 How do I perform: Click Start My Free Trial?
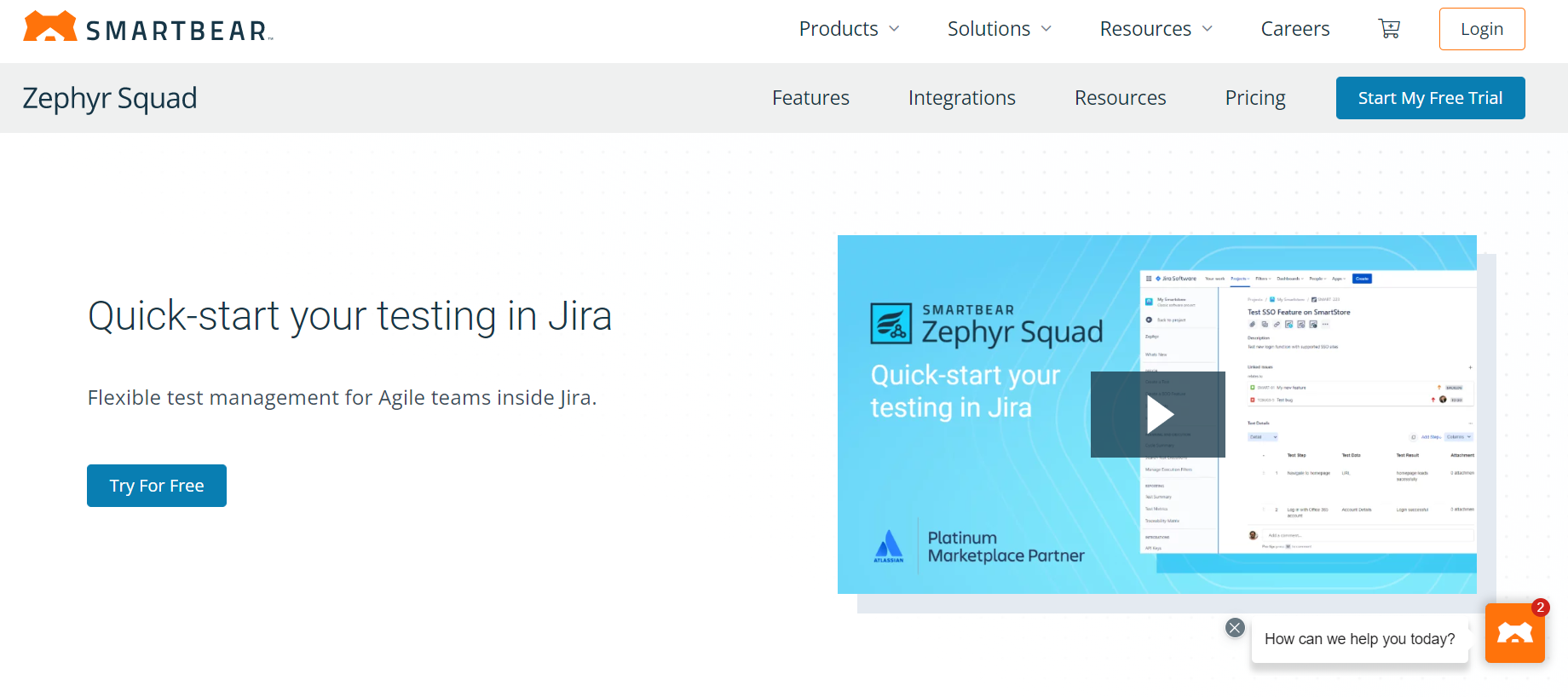click(x=1431, y=98)
